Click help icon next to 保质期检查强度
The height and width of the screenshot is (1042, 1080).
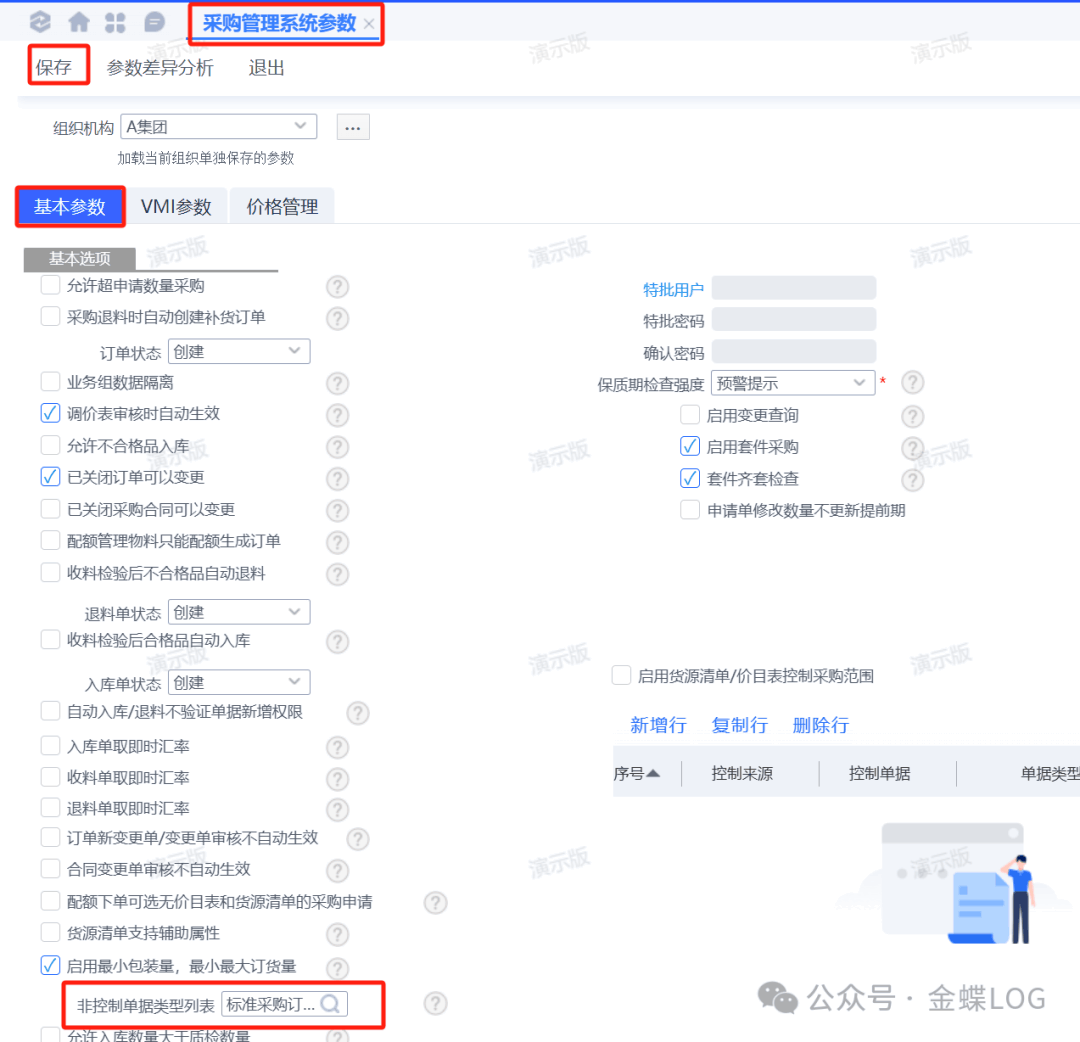click(x=912, y=383)
